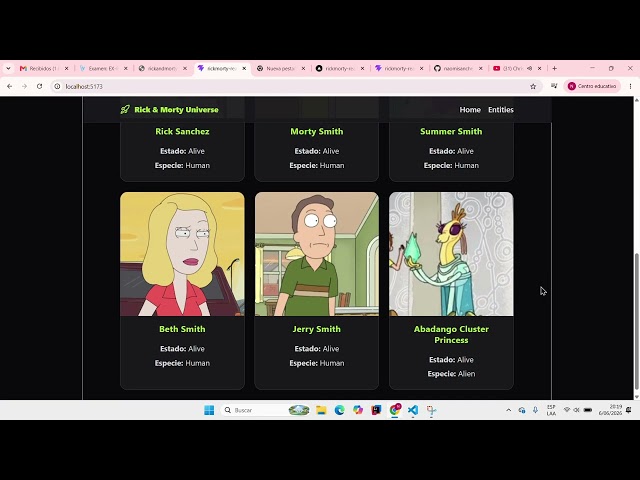This screenshot has width=640, height=480.
Task: Click the page vertical scrollbar thumb
Action: point(636,320)
